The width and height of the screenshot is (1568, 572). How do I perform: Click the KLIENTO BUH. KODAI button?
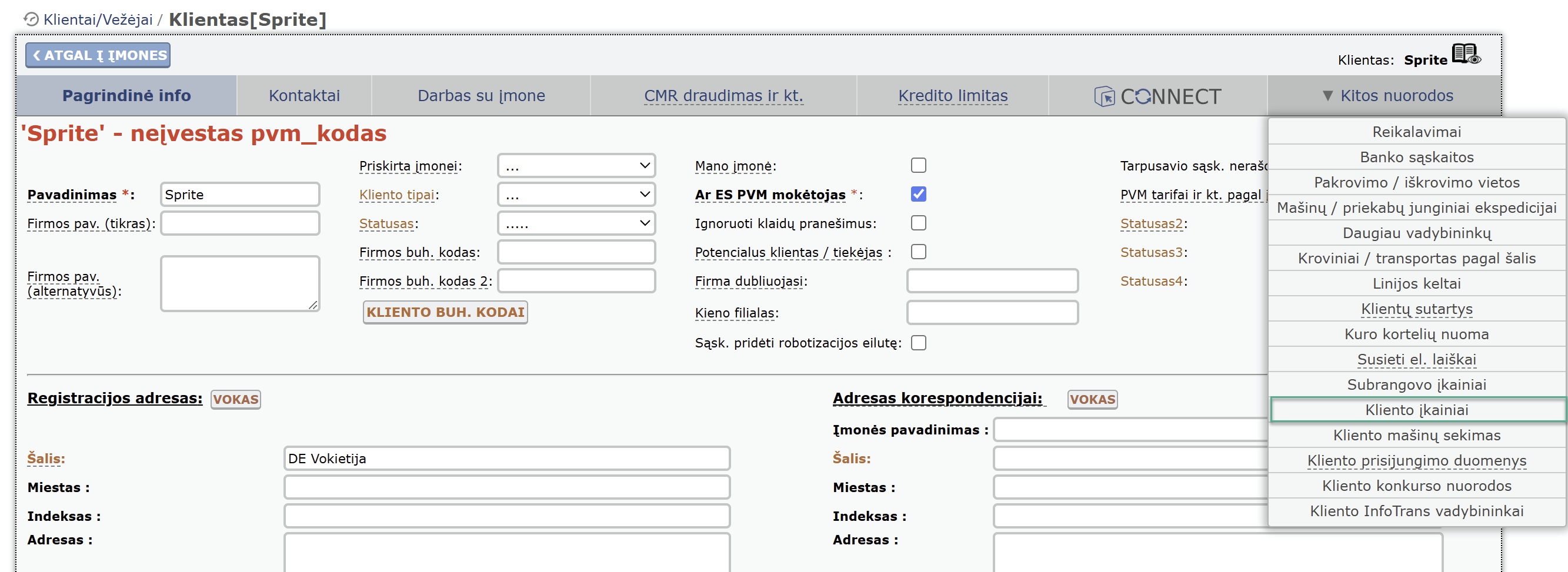(445, 312)
